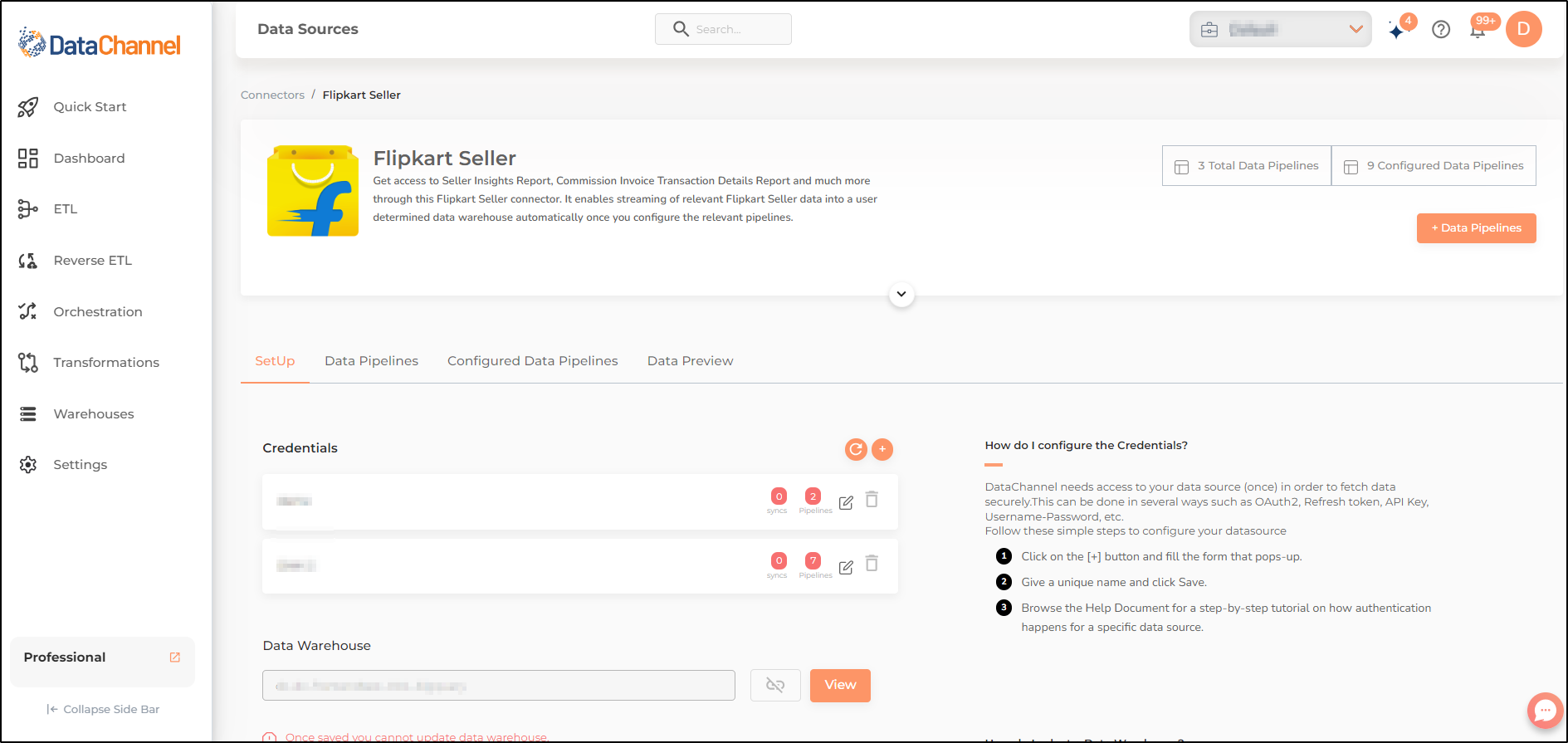Click the Warehouses stack icon
The width and height of the screenshot is (1568, 743).
click(x=28, y=414)
